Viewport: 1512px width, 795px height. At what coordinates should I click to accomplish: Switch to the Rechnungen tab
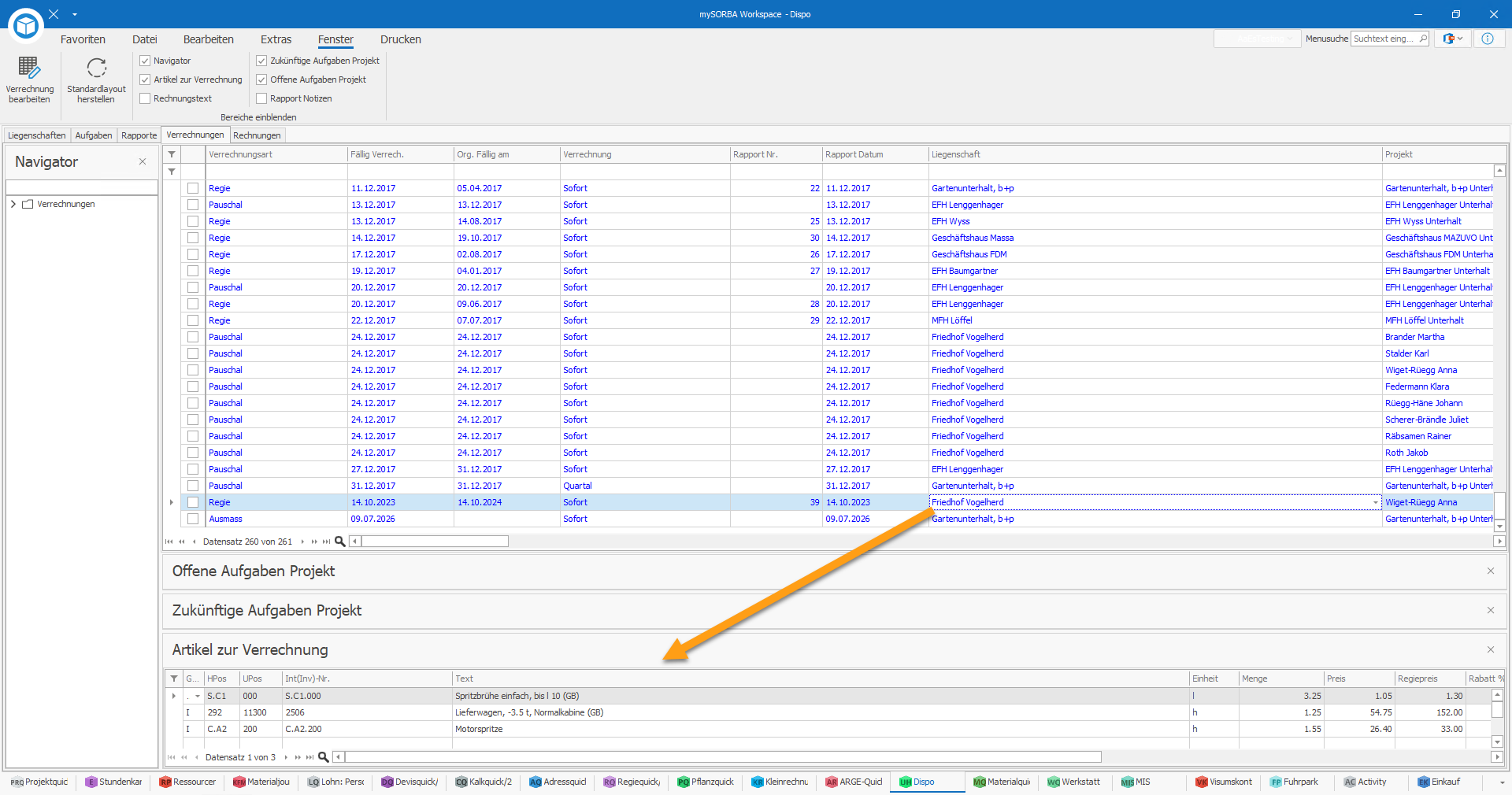click(257, 135)
